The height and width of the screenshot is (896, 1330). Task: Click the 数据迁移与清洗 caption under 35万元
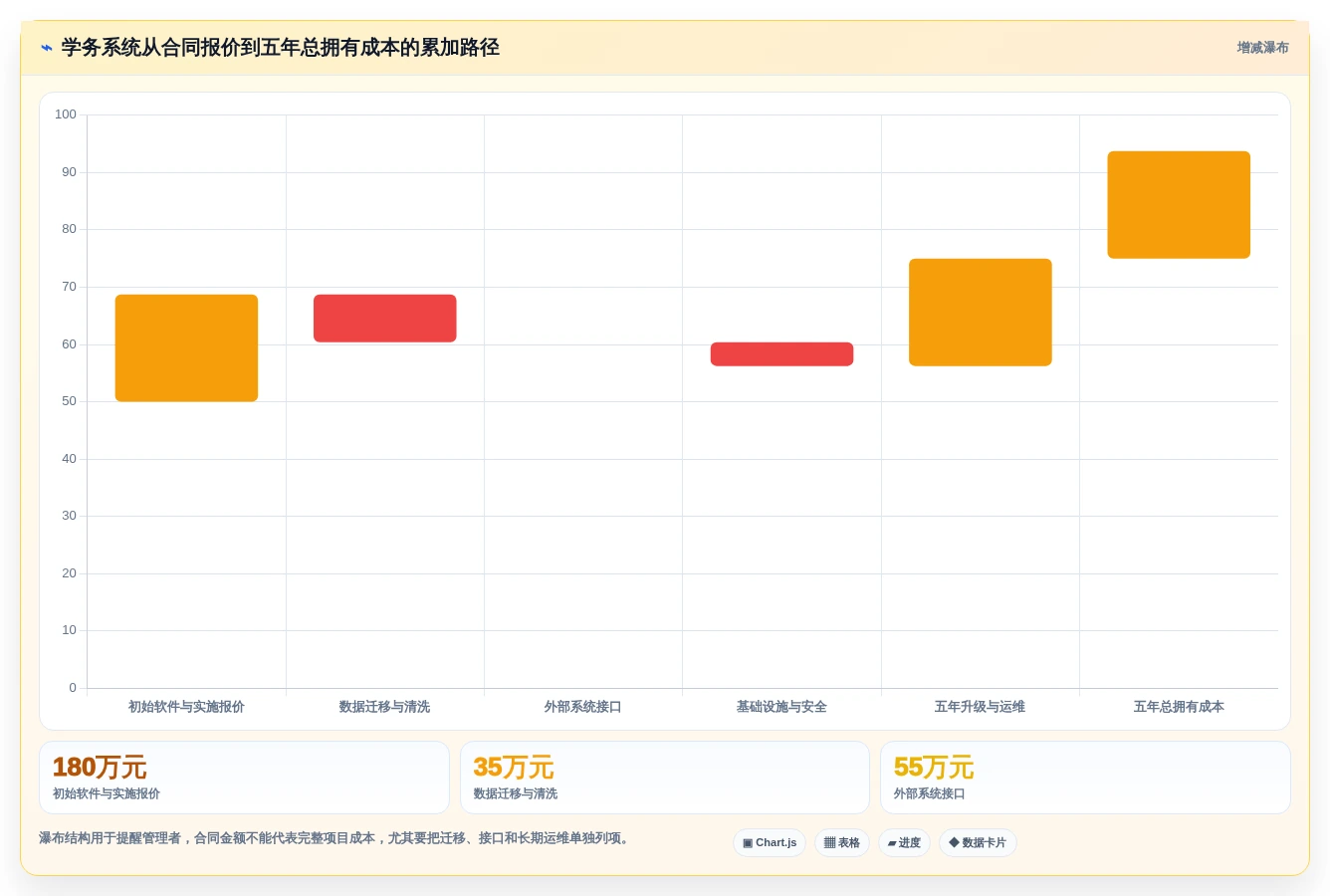pos(516,793)
